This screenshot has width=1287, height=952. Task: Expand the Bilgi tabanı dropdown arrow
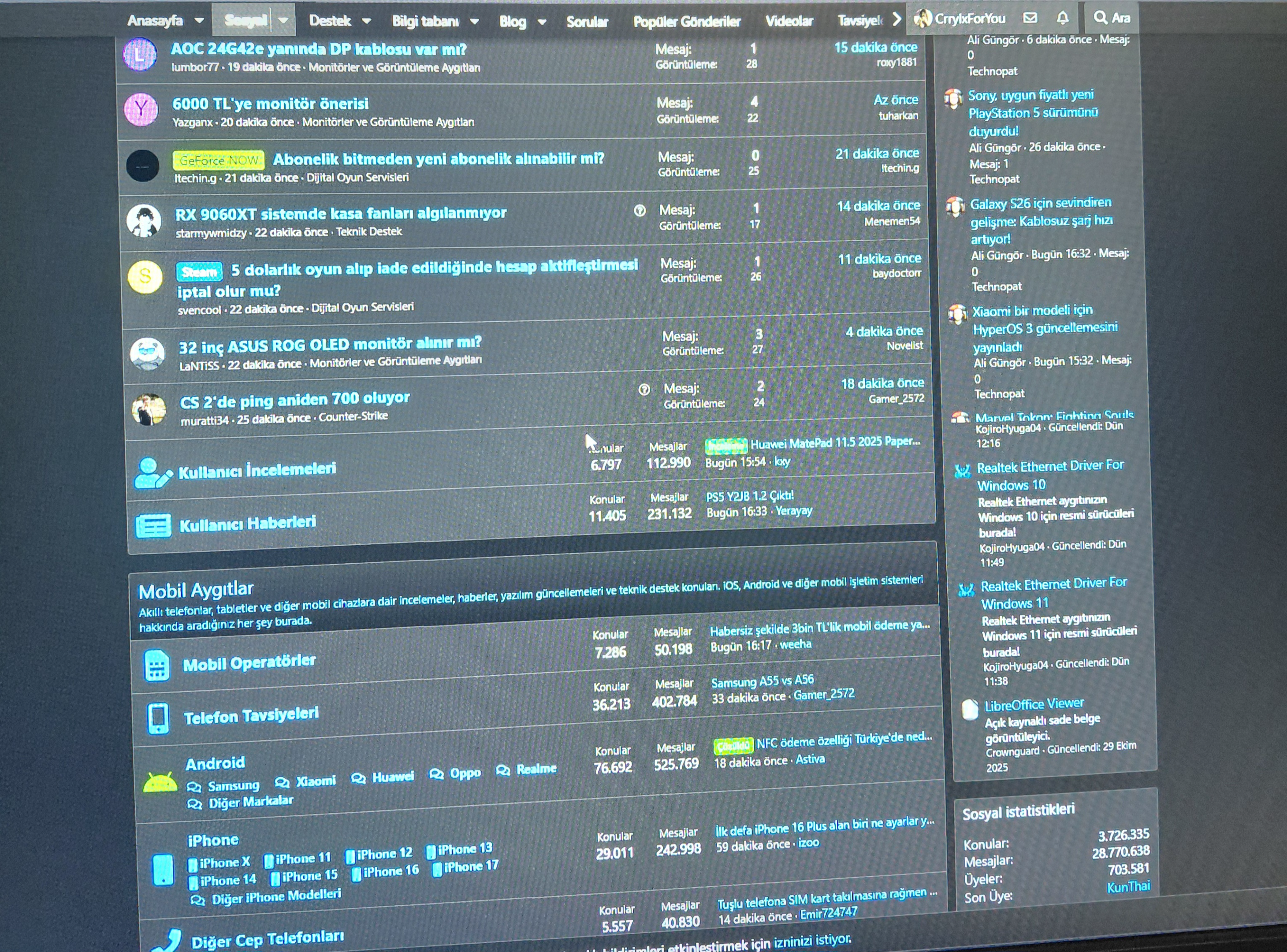point(474,22)
